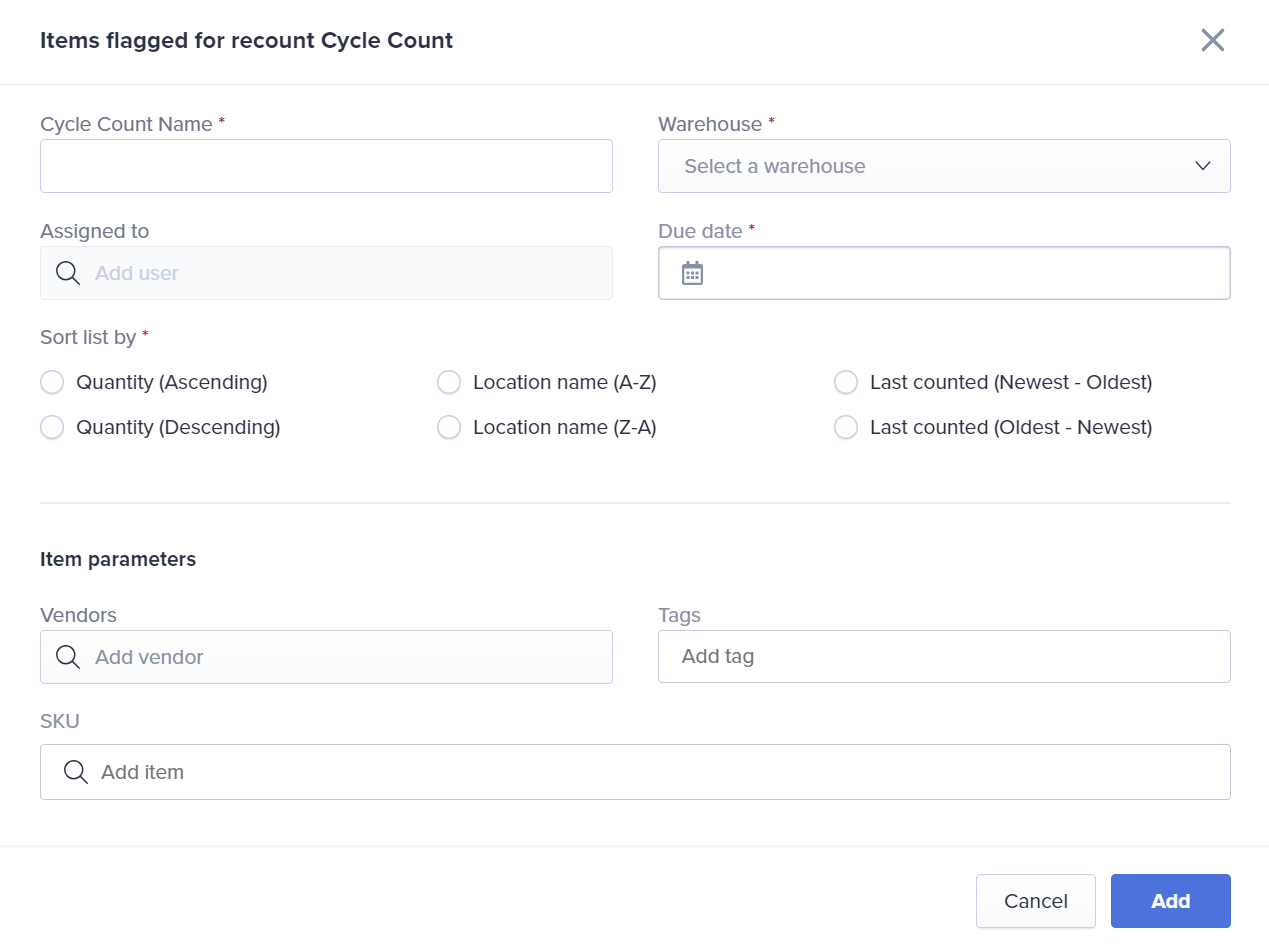Click the dialog title Items flagged for recount
This screenshot has height=946, width=1269.
246,41
